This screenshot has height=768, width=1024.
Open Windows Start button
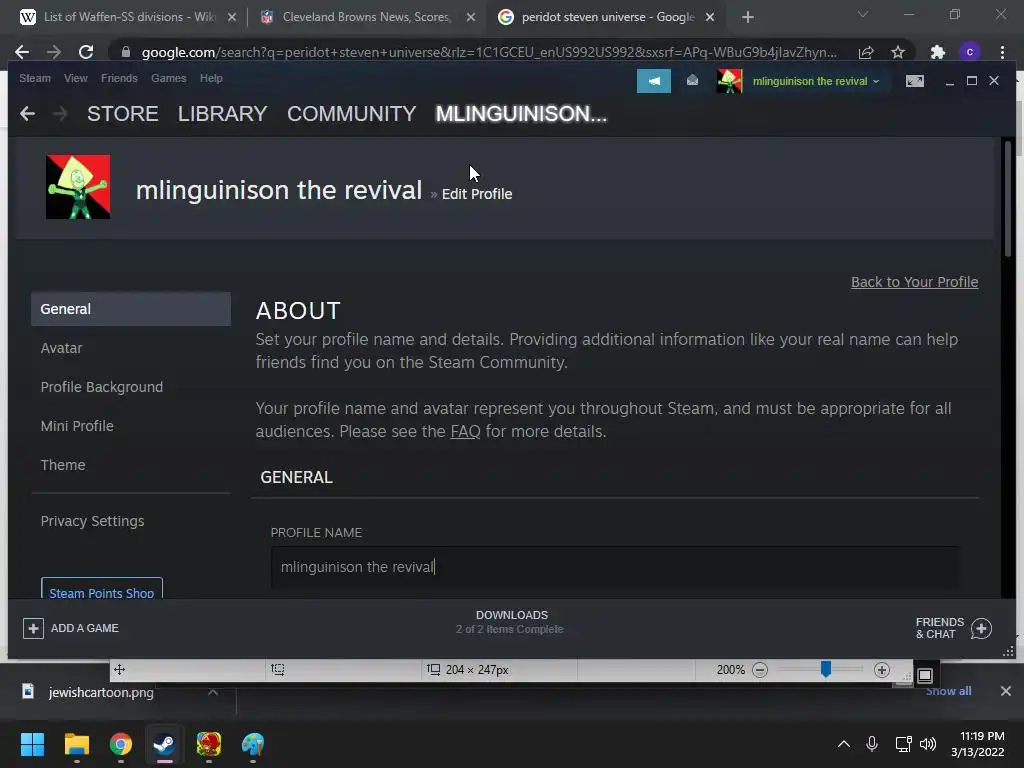coord(32,744)
